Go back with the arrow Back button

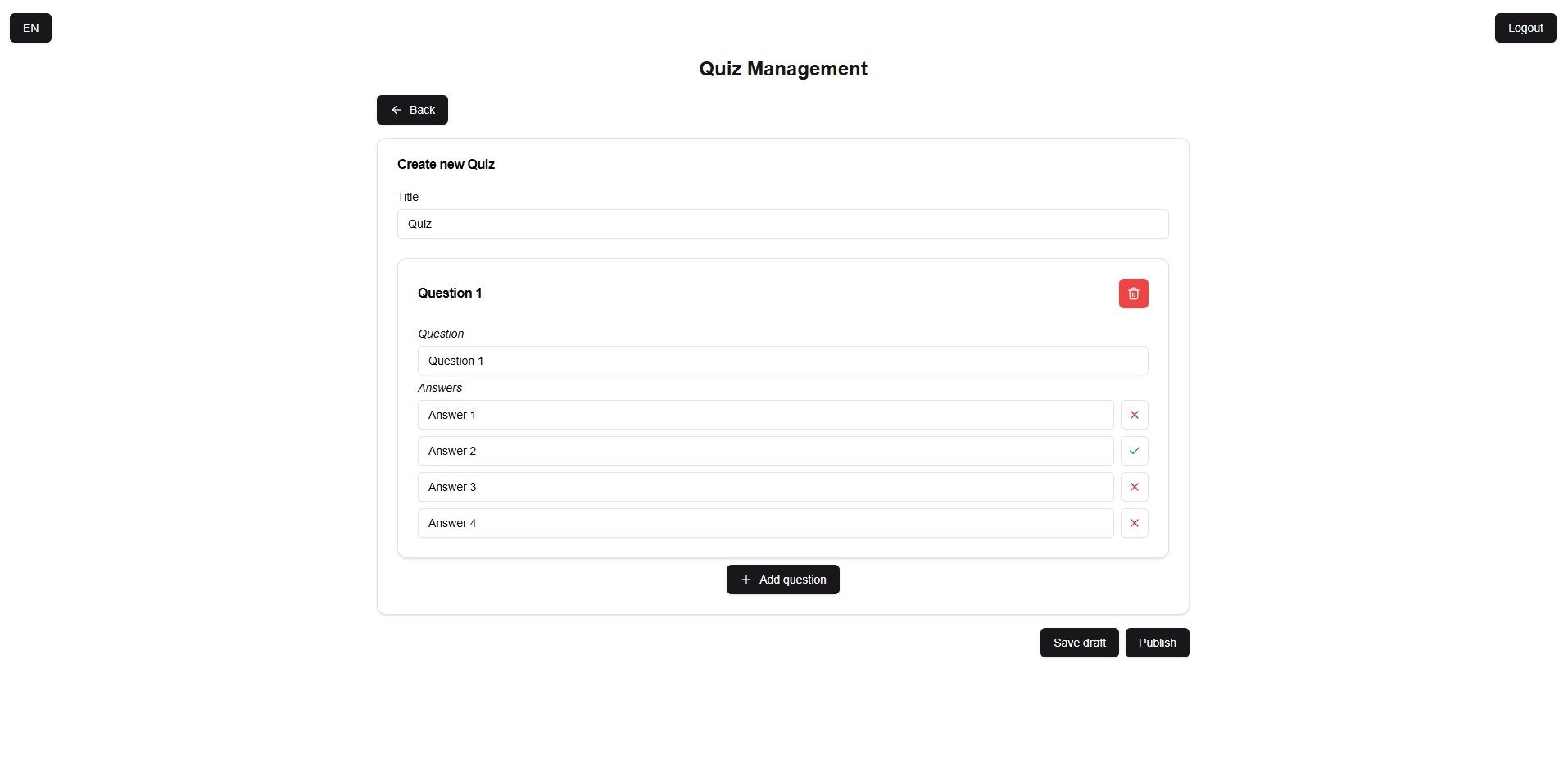(412, 110)
